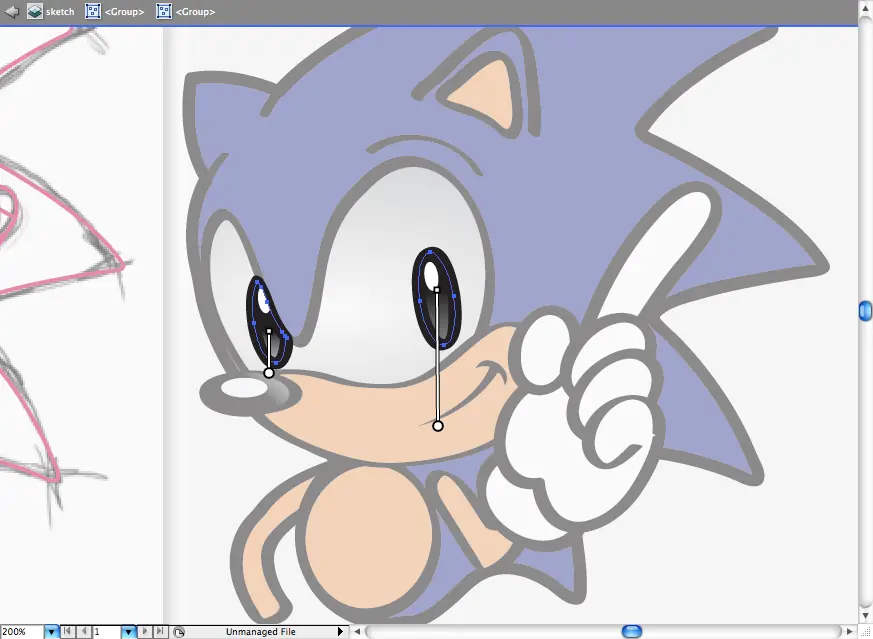This screenshot has width=873, height=639.
Task: Click the first <Group> breadcrumb
Action: (x=115, y=11)
